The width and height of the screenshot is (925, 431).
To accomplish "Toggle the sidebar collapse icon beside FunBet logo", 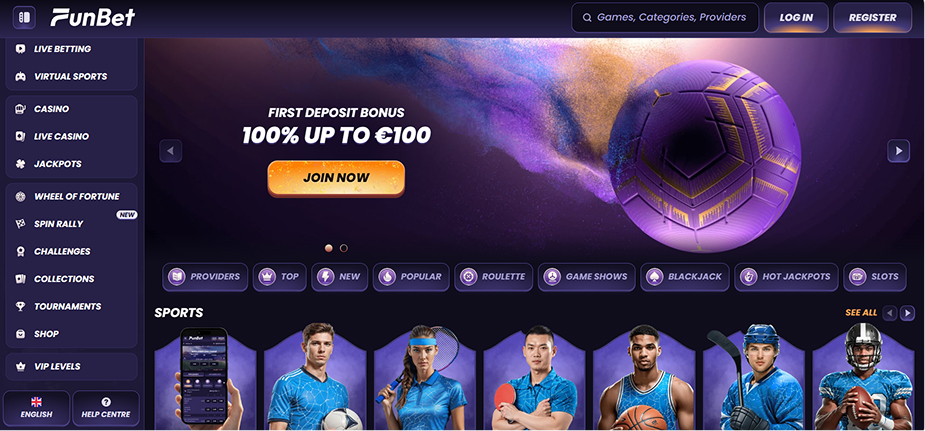I will point(24,17).
